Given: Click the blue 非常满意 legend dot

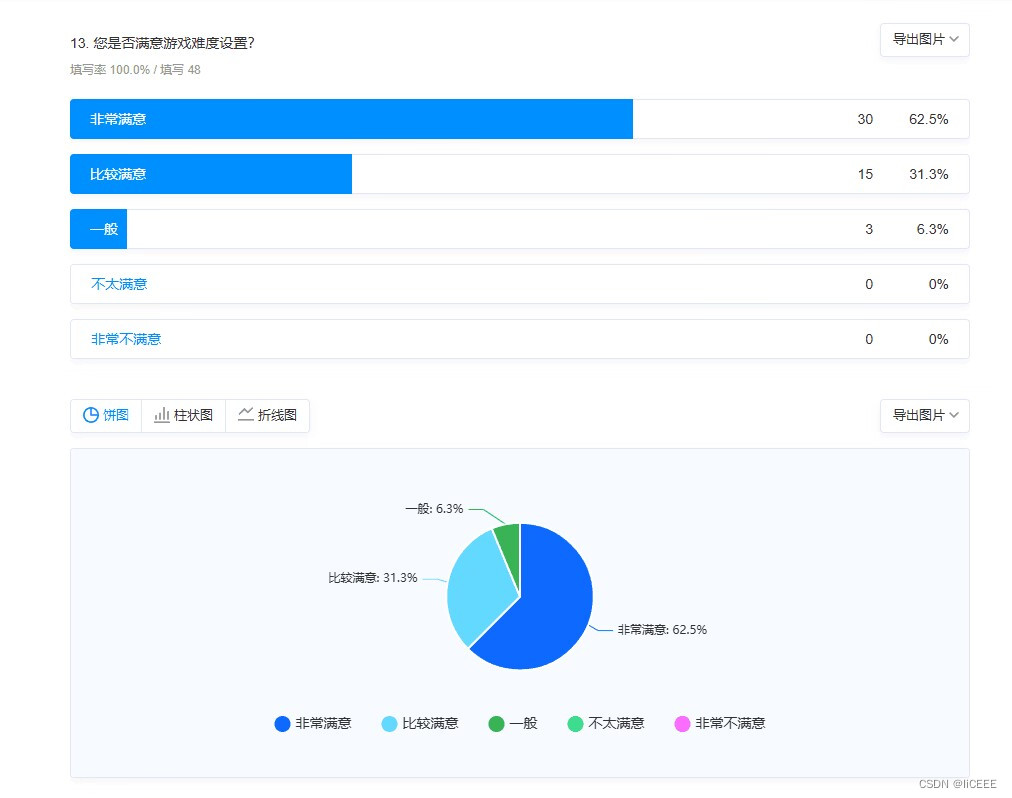Looking at the screenshot, I should coord(281,723).
